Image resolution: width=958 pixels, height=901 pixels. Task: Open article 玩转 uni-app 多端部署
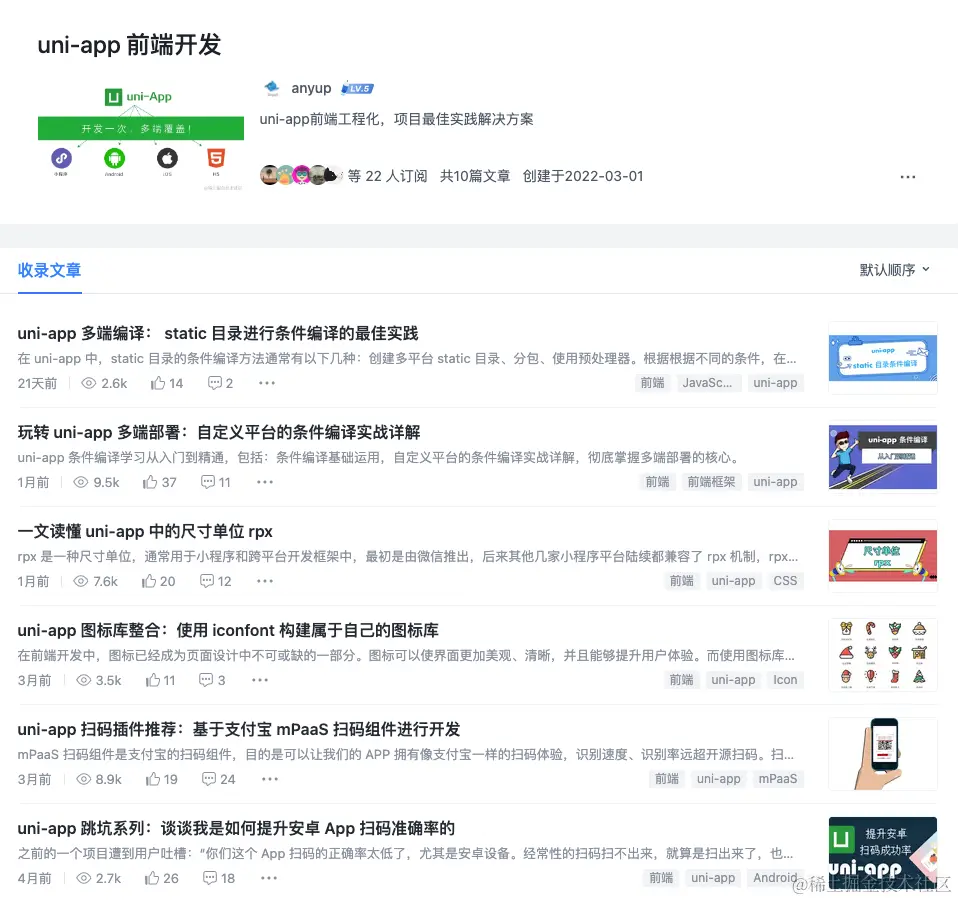pos(219,432)
